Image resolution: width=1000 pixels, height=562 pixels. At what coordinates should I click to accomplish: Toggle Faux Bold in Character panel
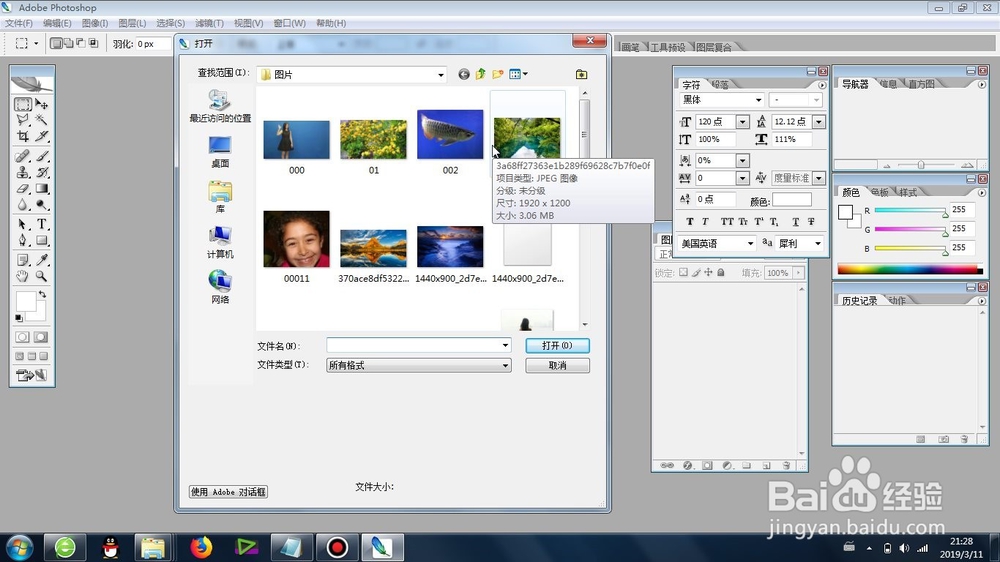point(689,222)
